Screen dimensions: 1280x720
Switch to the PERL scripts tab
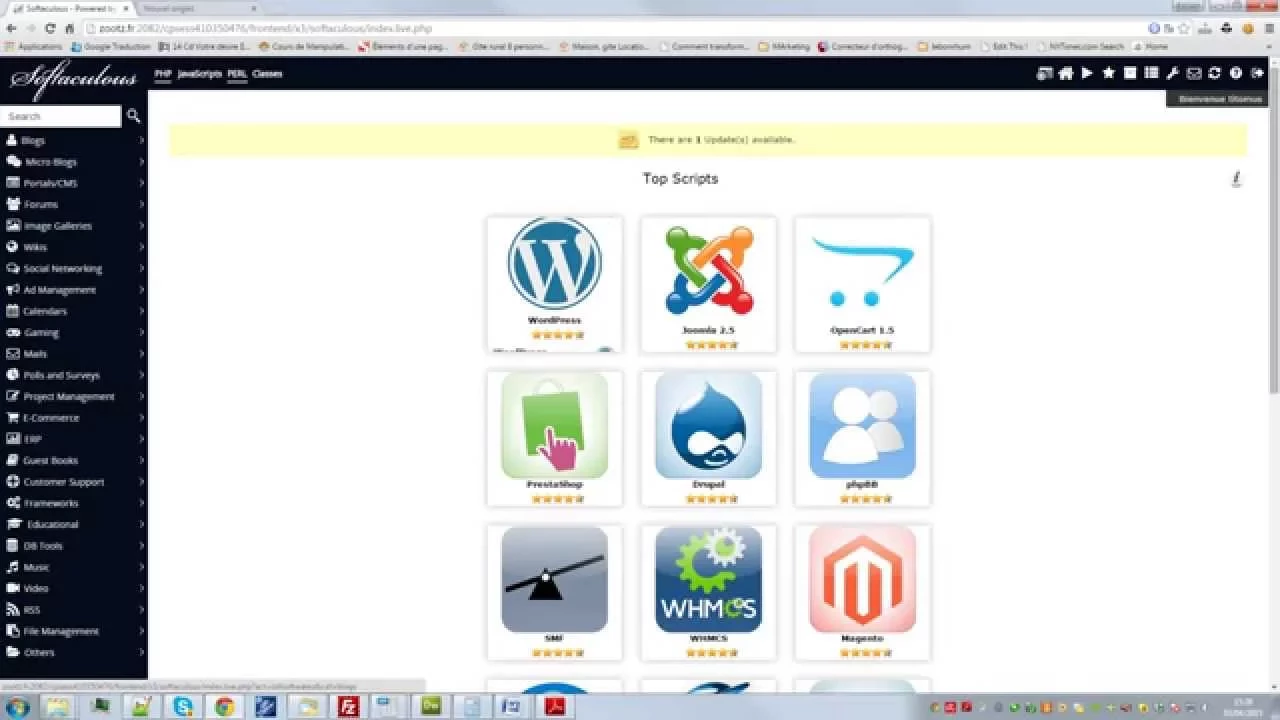(237, 74)
